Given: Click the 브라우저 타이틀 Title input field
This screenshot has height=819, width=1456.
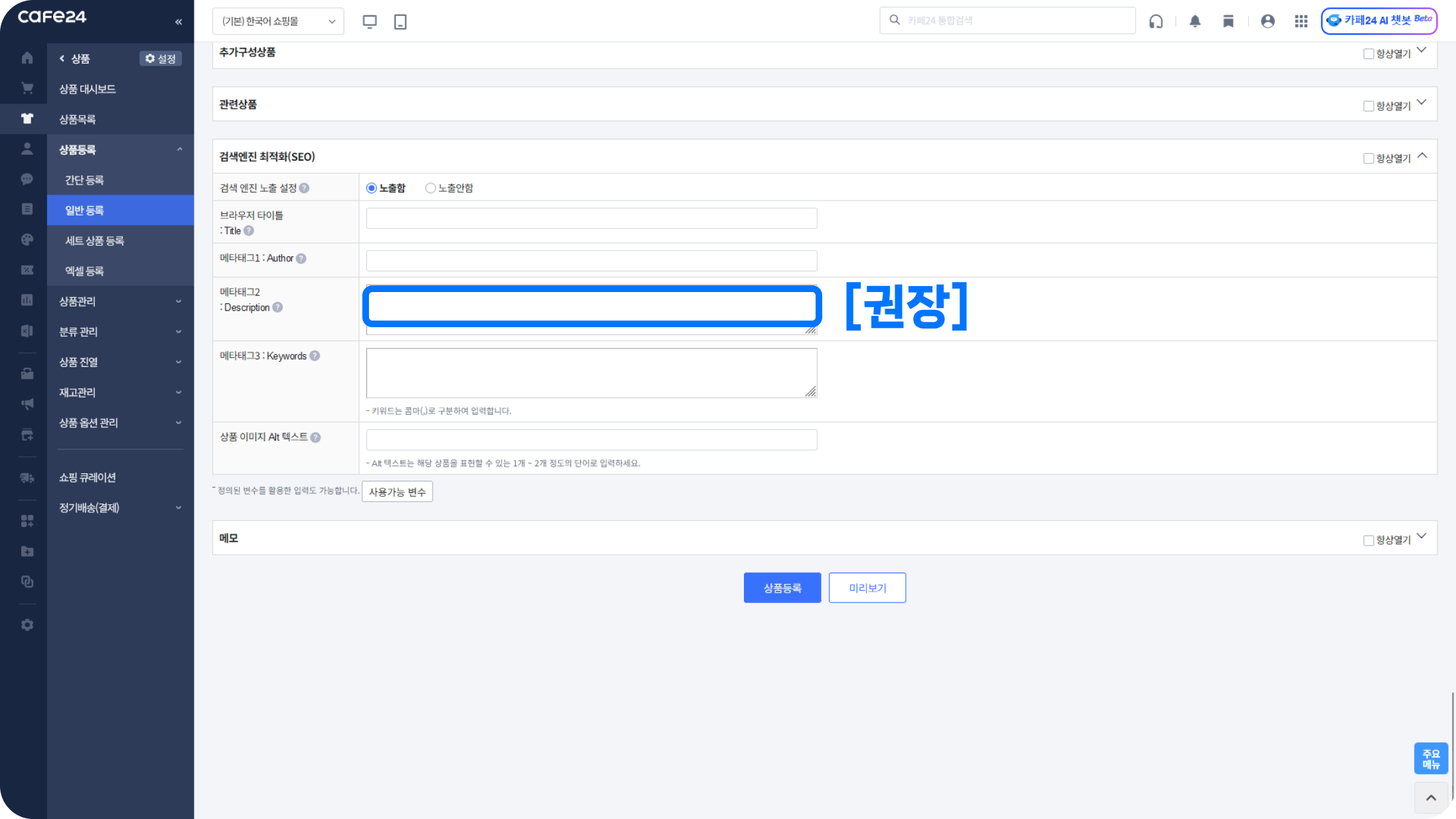Looking at the screenshot, I should pos(591,218).
